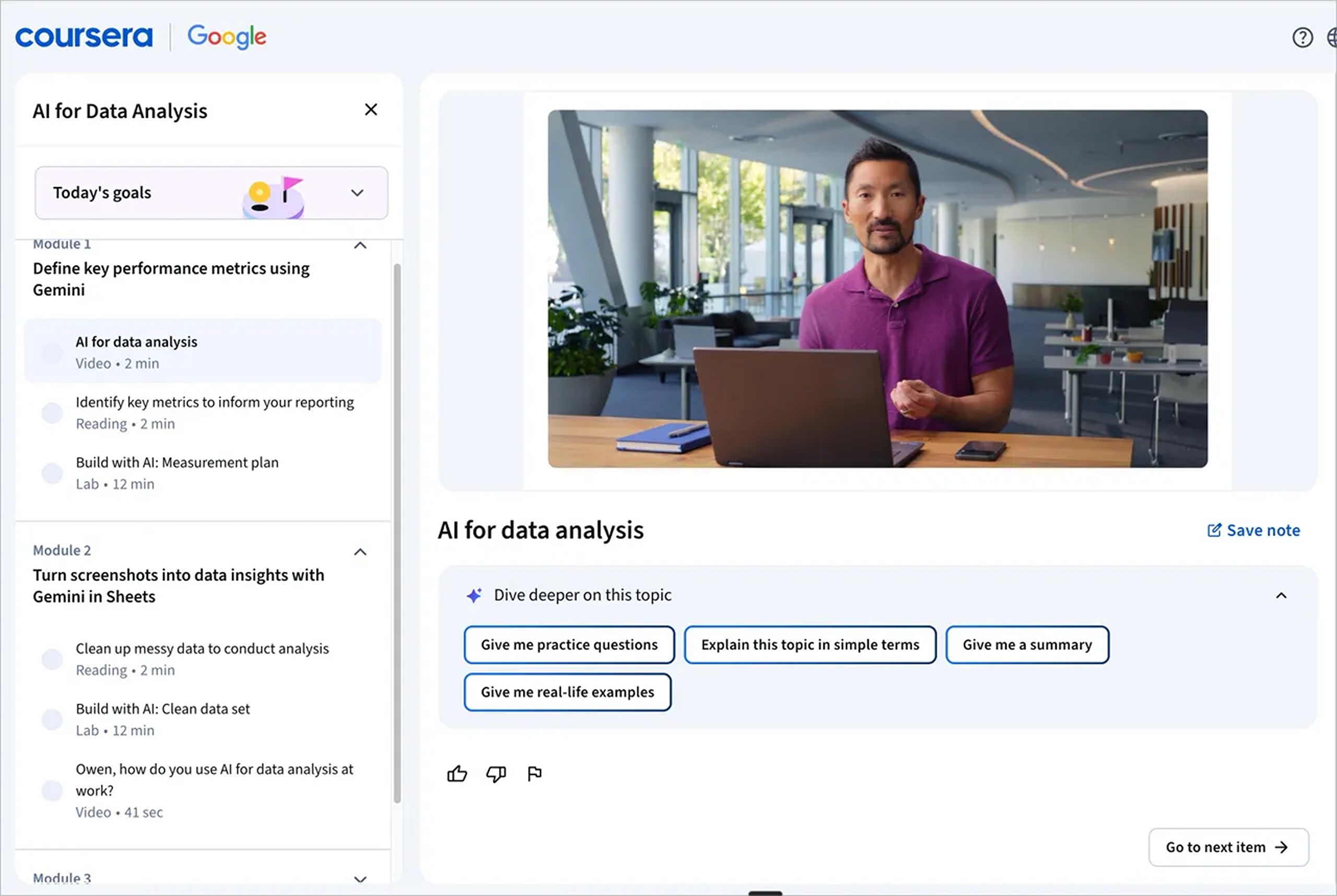Viewport: 1337px width, 896px height.
Task: Click the thumbs up like icon
Action: click(x=456, y=774)
